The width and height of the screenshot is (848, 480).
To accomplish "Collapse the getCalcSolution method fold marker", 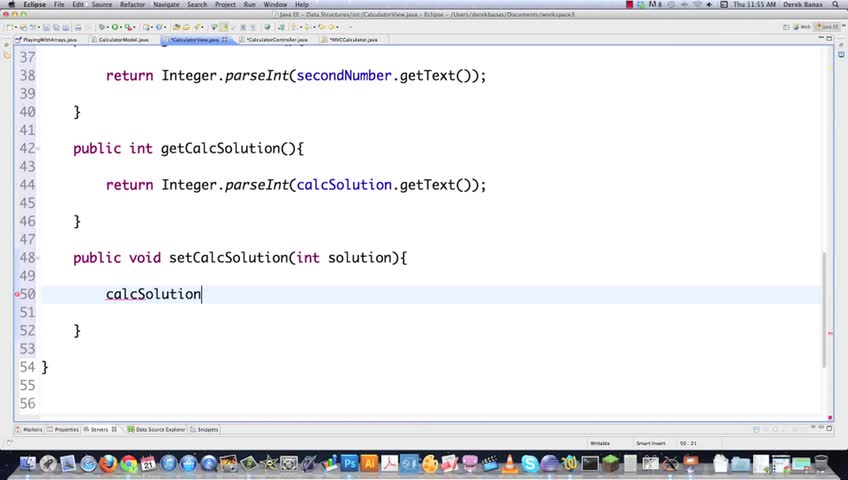I will (x=38, y=148).
